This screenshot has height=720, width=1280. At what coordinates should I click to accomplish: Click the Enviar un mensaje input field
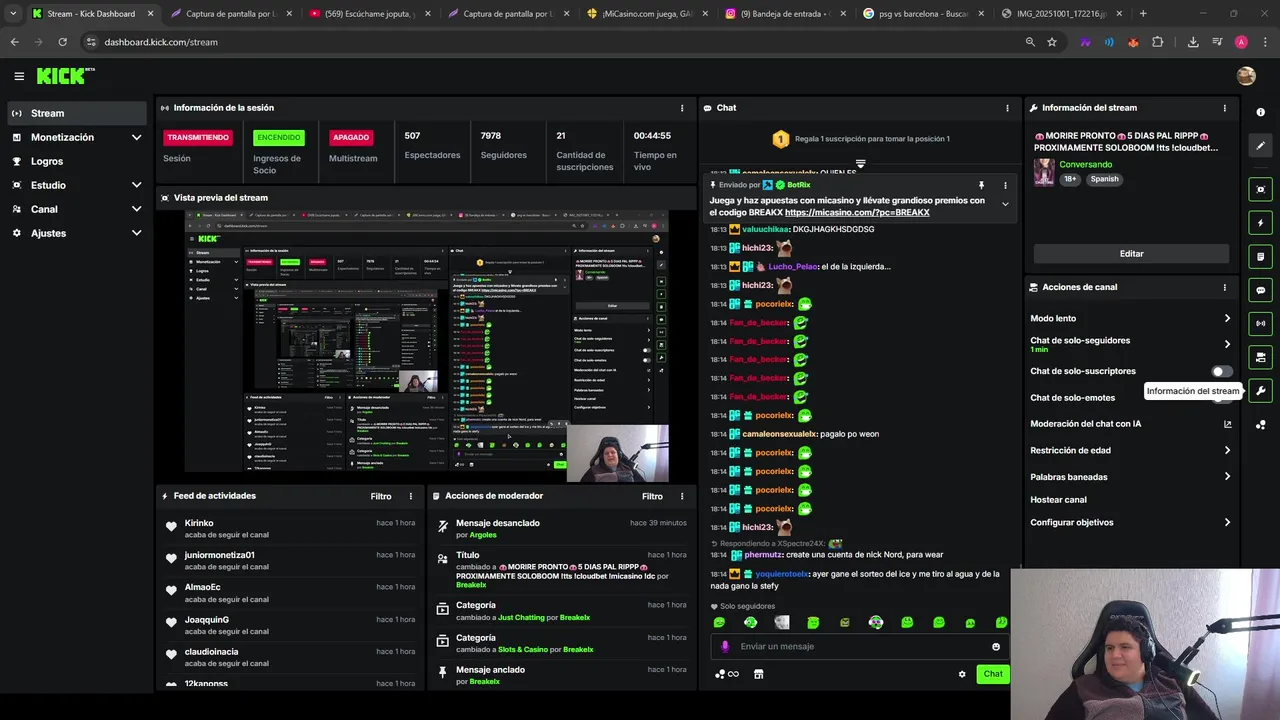click(860, 646)
